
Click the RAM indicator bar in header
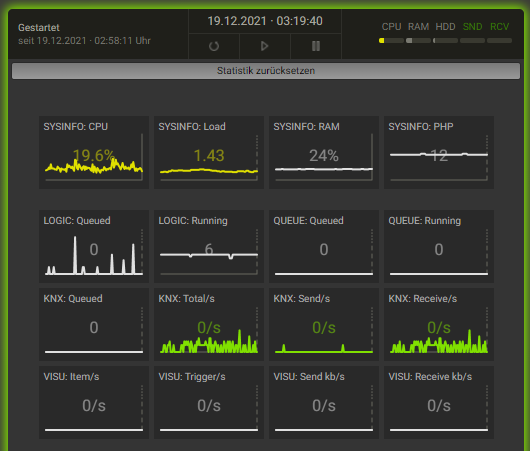point(418,41)
